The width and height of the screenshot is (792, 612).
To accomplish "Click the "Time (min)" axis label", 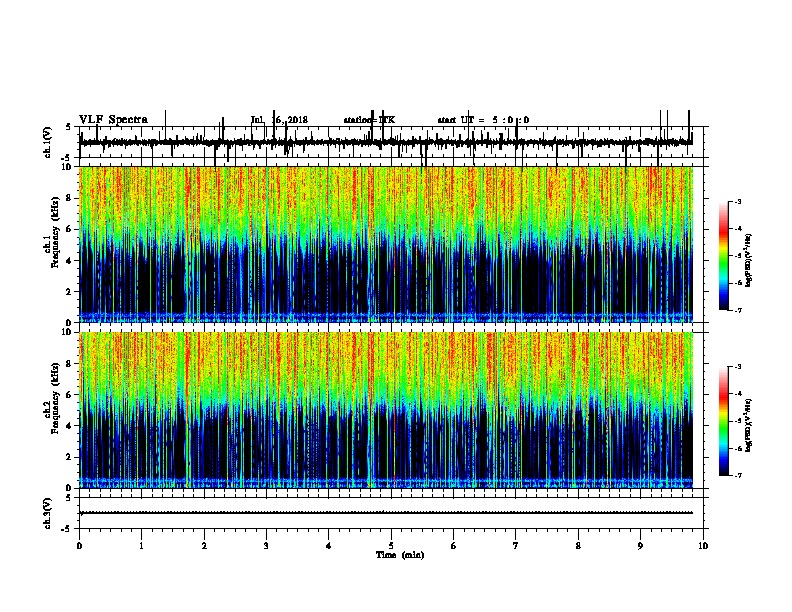I will 400,555.
